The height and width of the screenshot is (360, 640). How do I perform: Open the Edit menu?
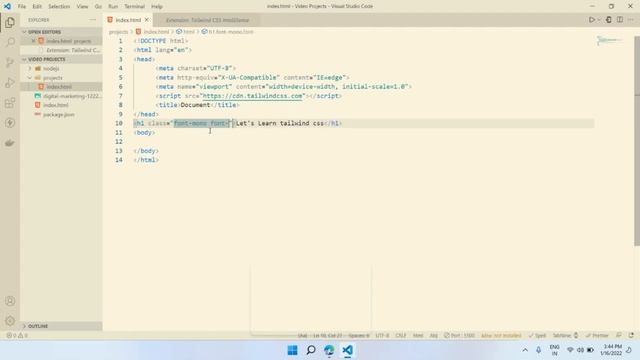coord(37,6)
